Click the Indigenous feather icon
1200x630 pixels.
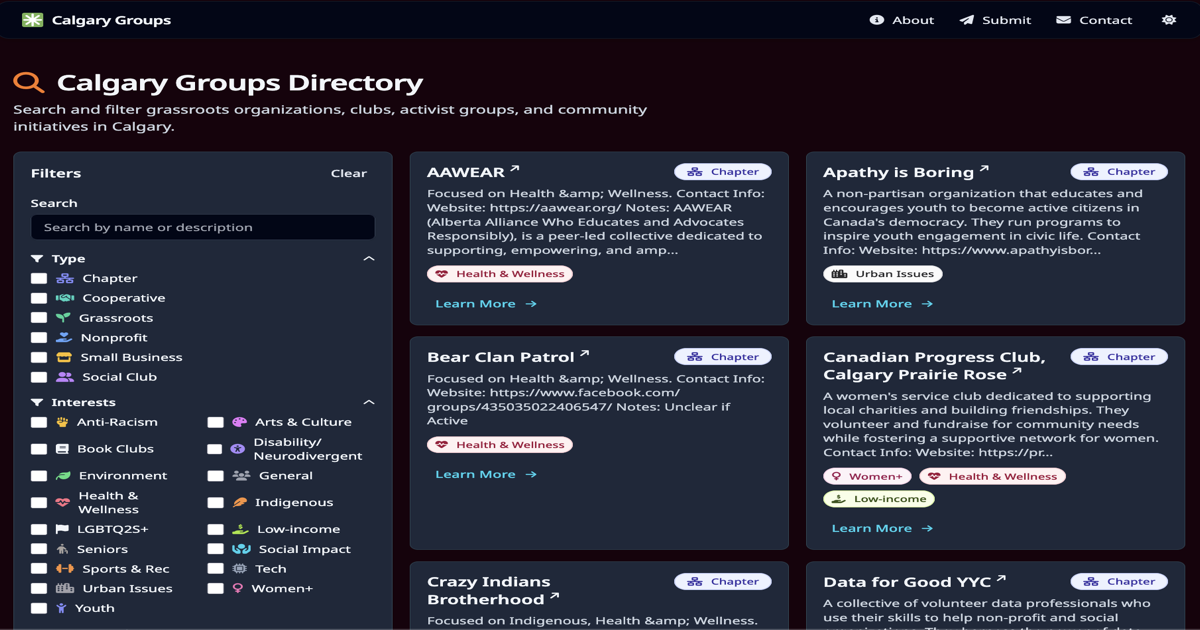pos(239,502)
